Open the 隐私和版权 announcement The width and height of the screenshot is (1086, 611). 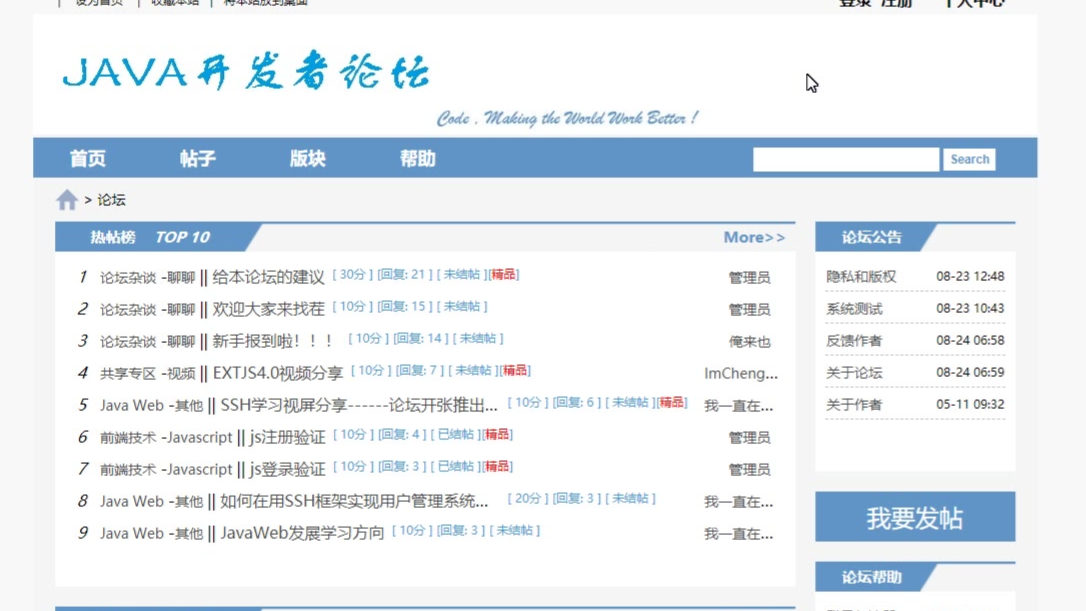(x=861, y=276)
